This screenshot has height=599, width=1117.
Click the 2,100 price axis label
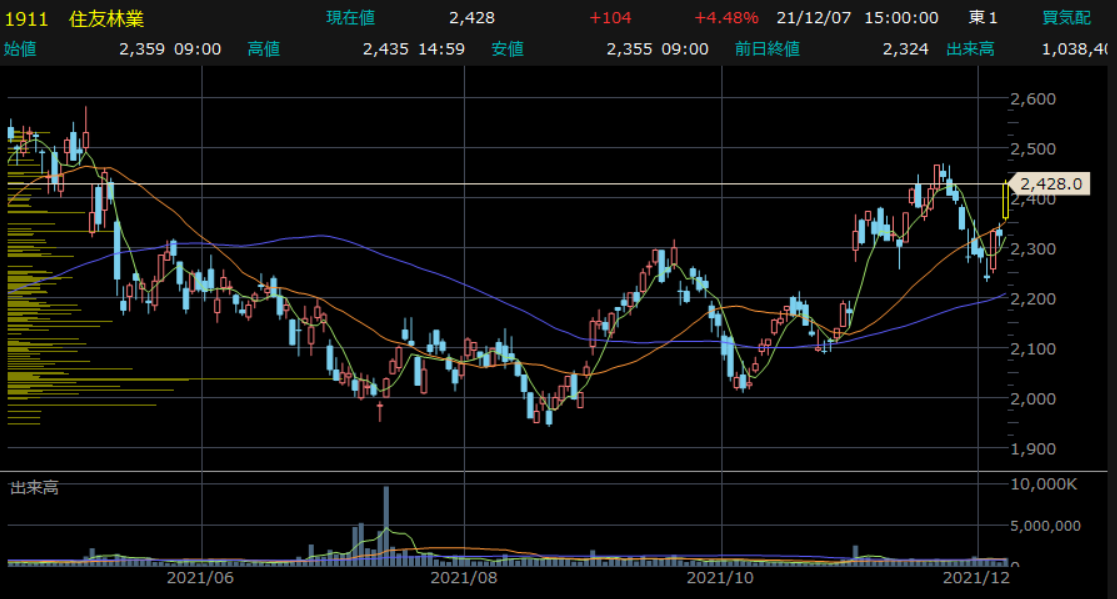coord(1033,349)
